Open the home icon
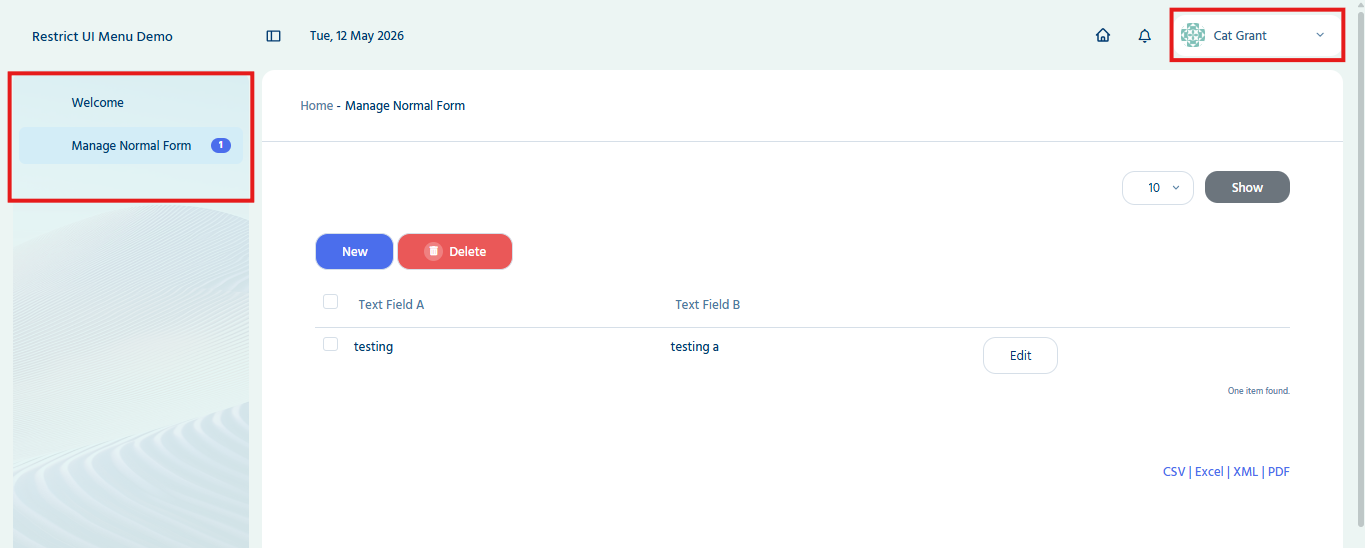This screenshot has width=1365, height=548. coord(1103,36)
